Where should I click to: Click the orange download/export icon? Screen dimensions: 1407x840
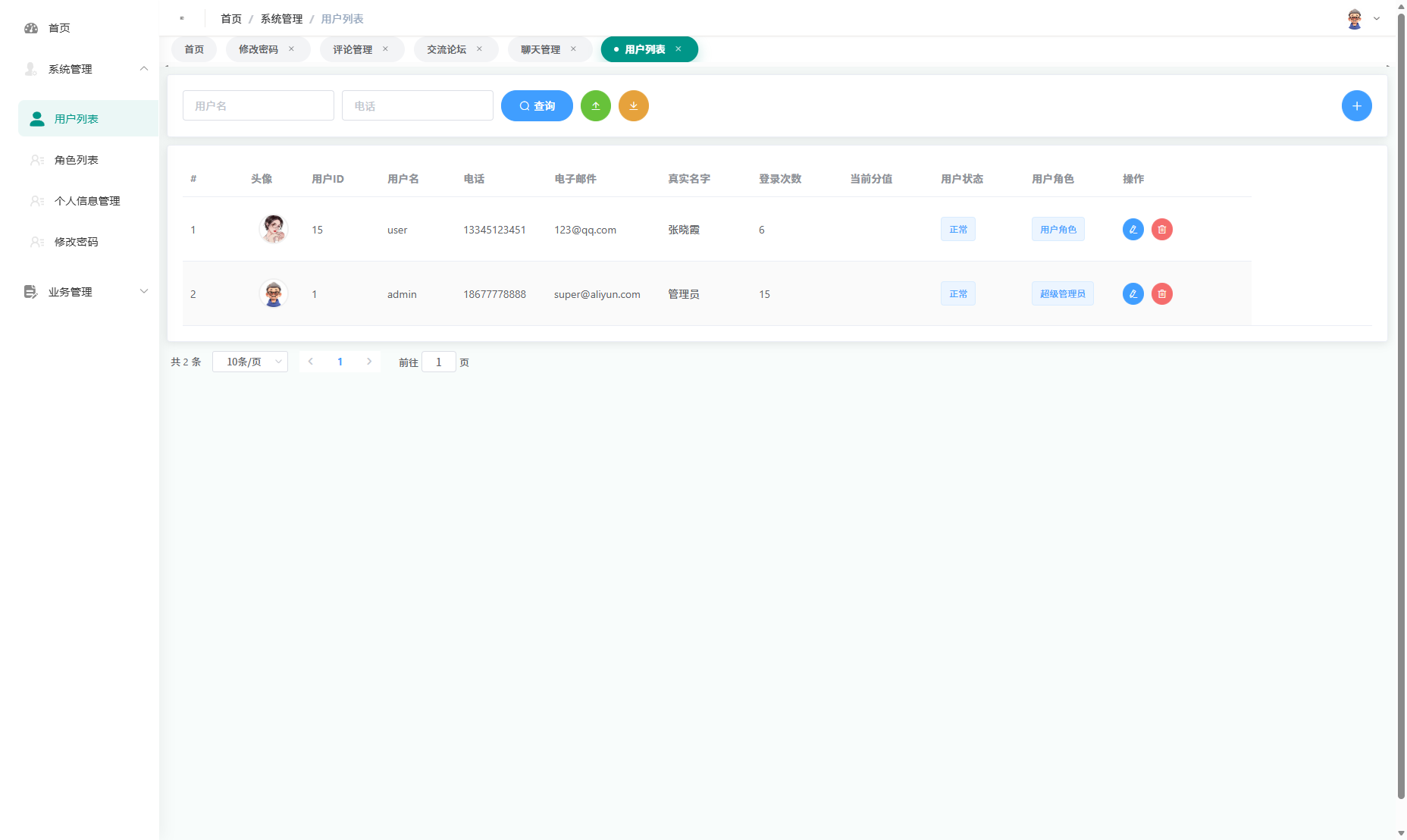[x=634, y=105]
